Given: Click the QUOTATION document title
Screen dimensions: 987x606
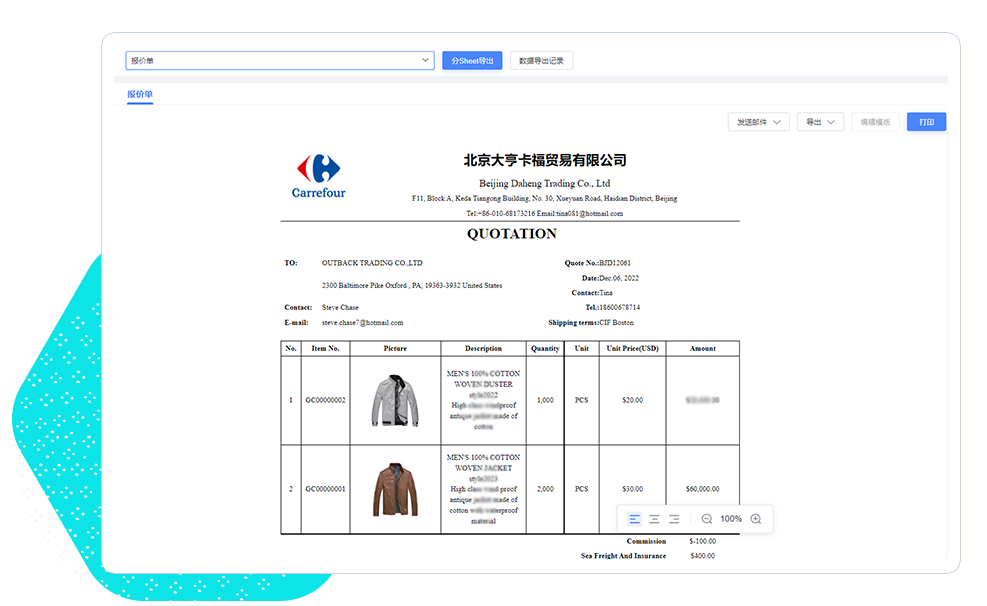Looking at the screenshot, I should (511, 234).
